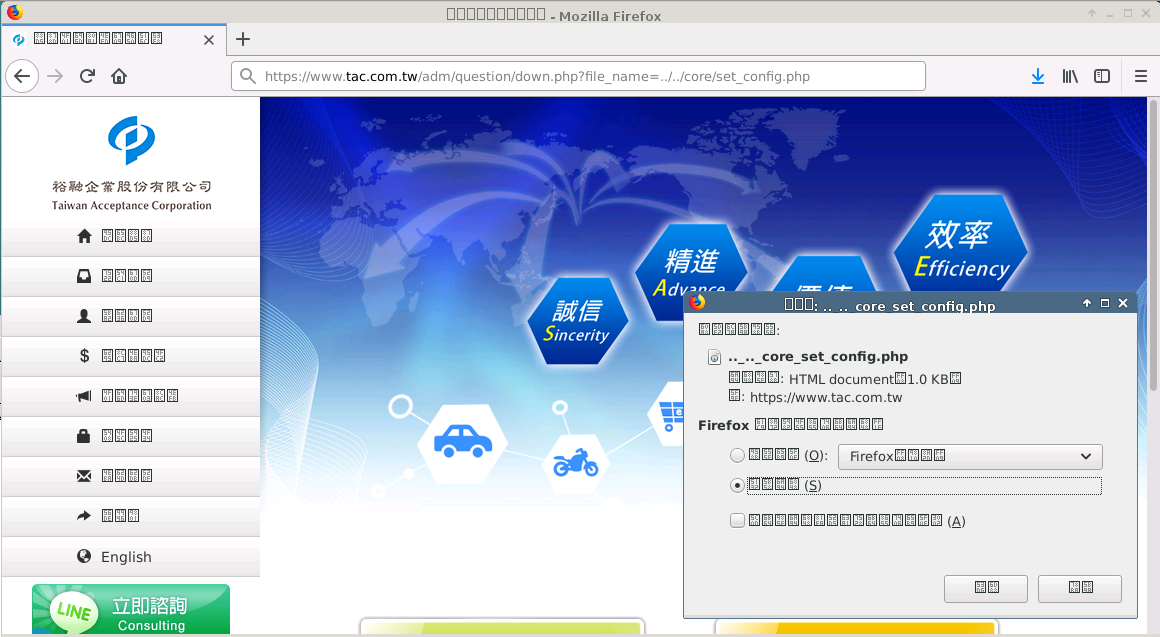Click the address bar URL field

tap(579, 76)
